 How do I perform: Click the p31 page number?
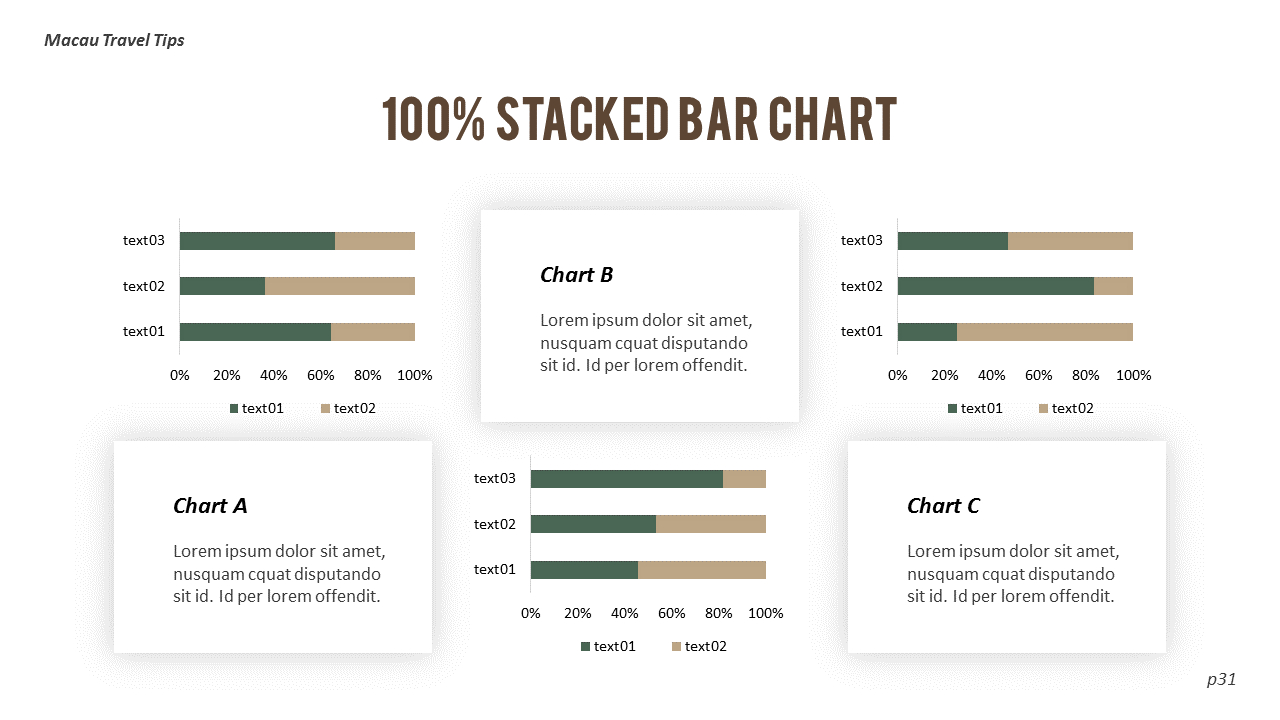[x=1221, y=680]
